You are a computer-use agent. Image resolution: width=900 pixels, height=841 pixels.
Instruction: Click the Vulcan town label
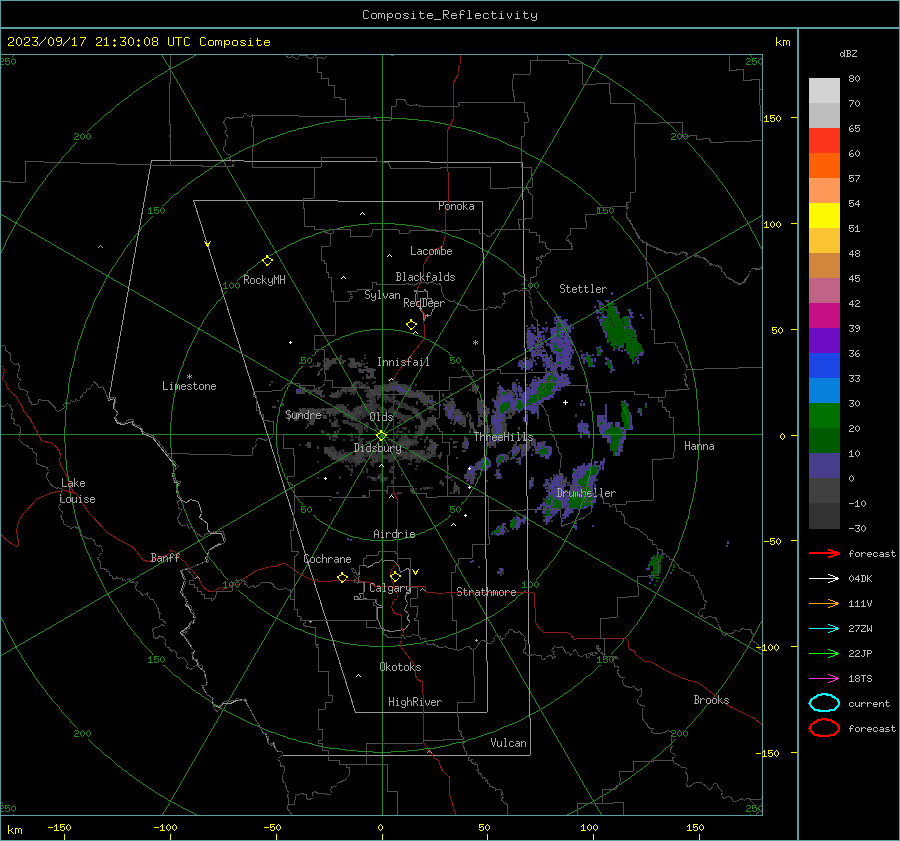(x=508, y=743)
